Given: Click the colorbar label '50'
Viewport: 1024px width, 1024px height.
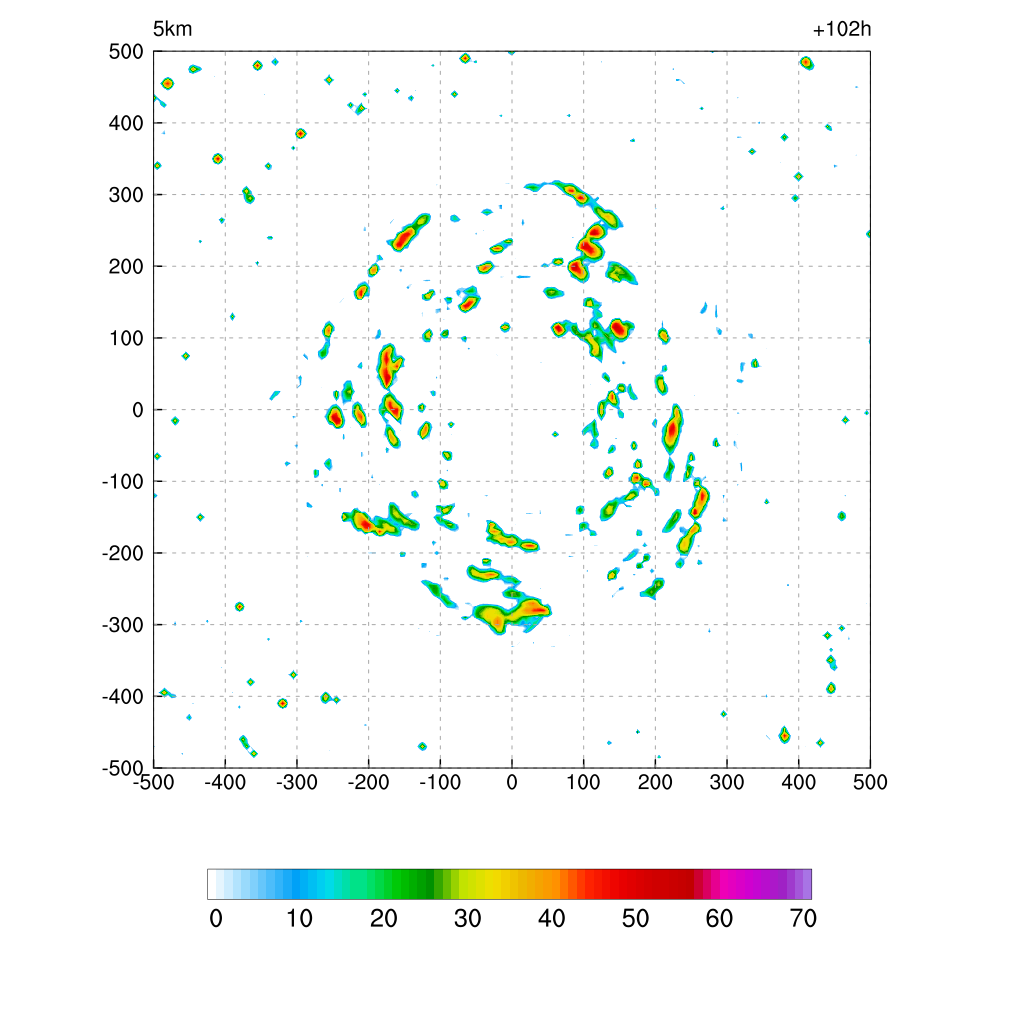Looking at the screenshot, I should (635, 919).
